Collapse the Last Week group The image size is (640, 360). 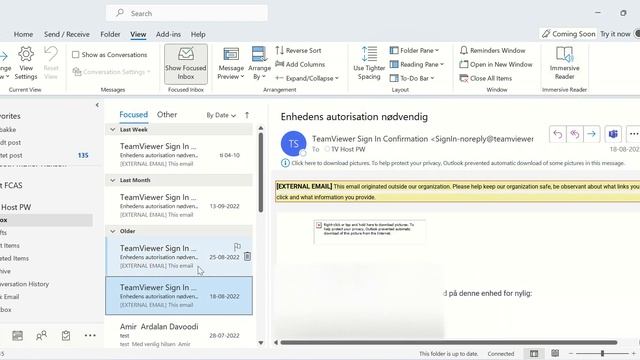click(x=113, y=129)
